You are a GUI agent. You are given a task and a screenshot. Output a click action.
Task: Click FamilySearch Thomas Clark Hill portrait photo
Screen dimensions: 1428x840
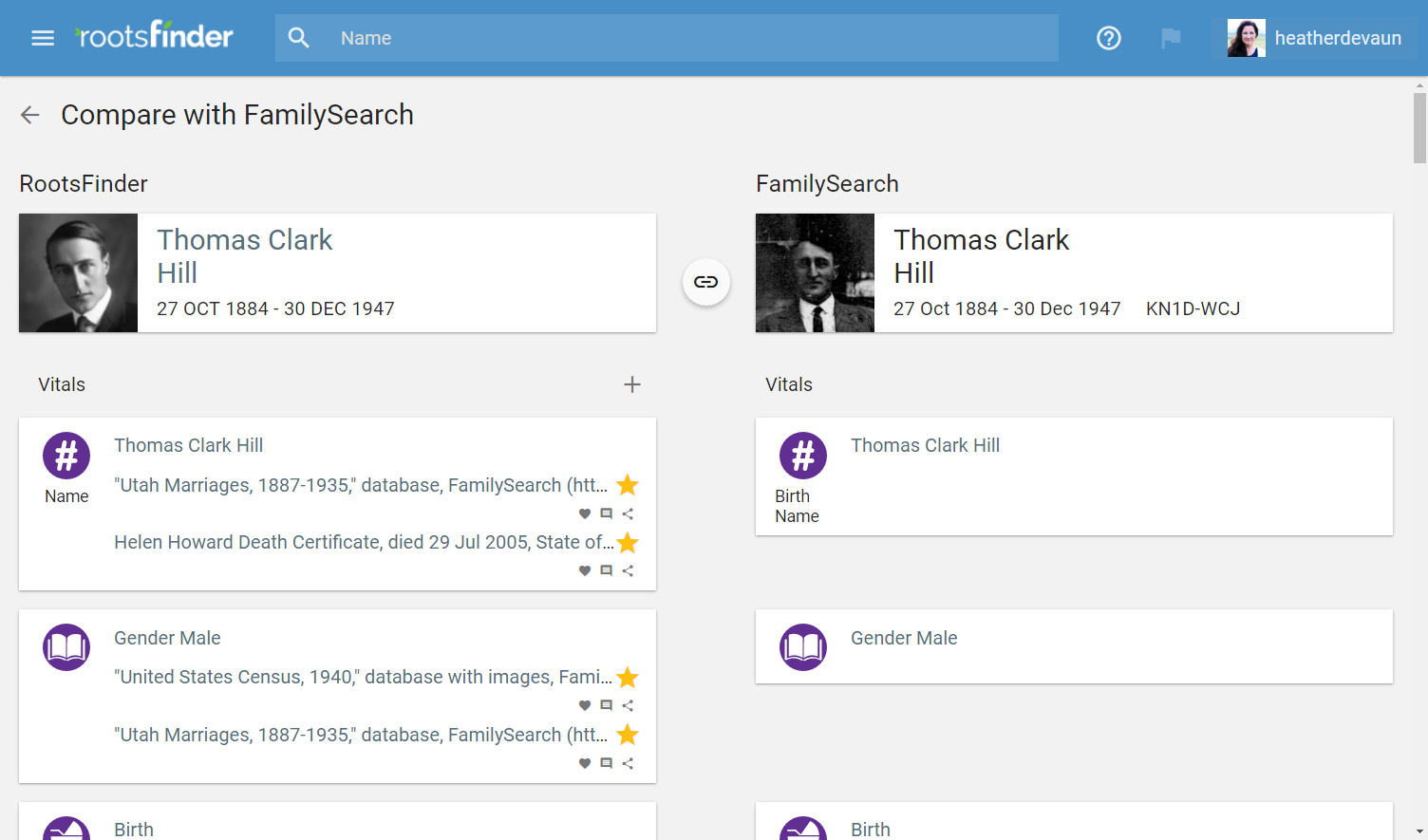click(x=815, y=273)
